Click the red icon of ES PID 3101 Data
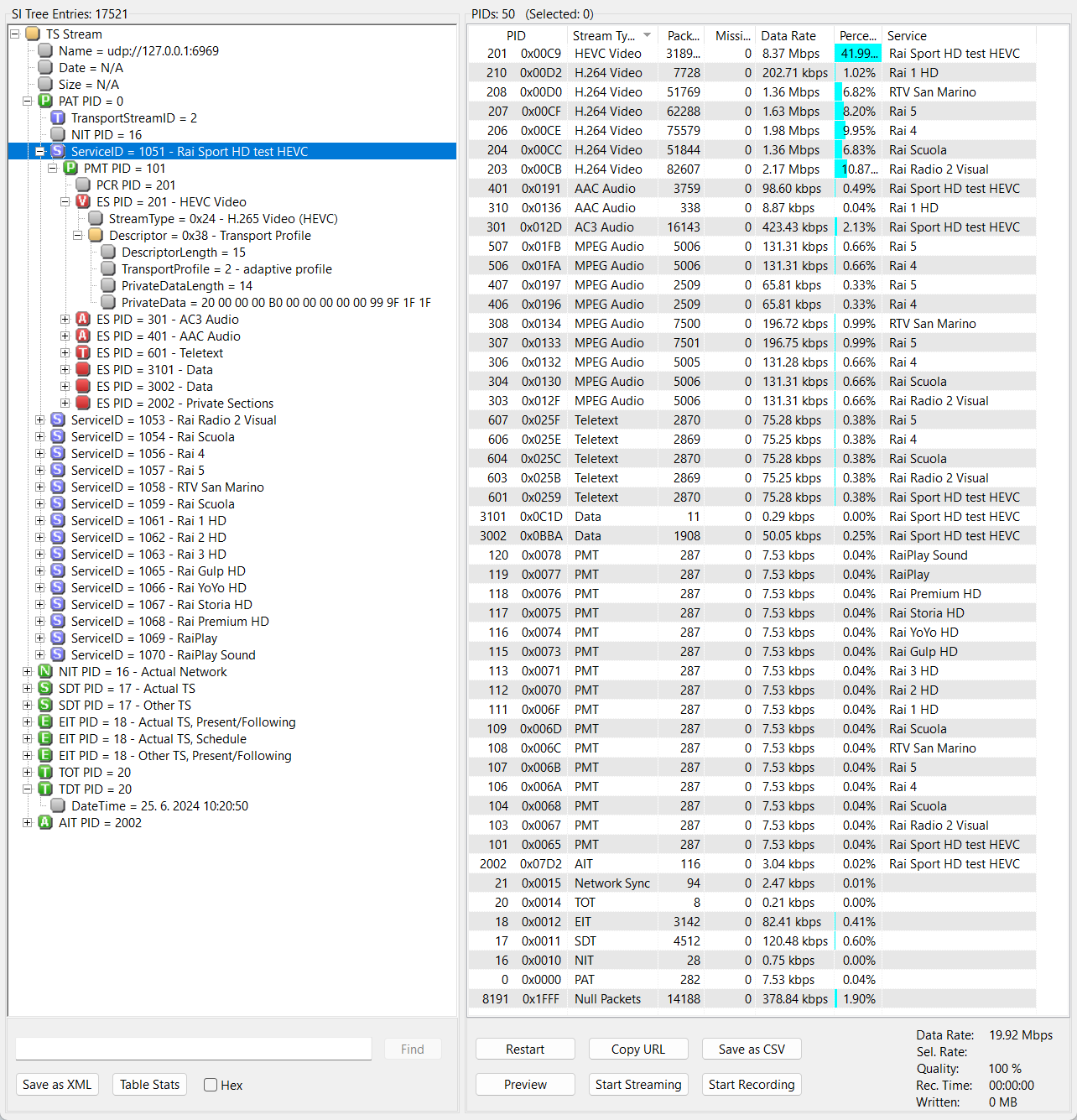1077x1120 pixels. tap(83, 370)
